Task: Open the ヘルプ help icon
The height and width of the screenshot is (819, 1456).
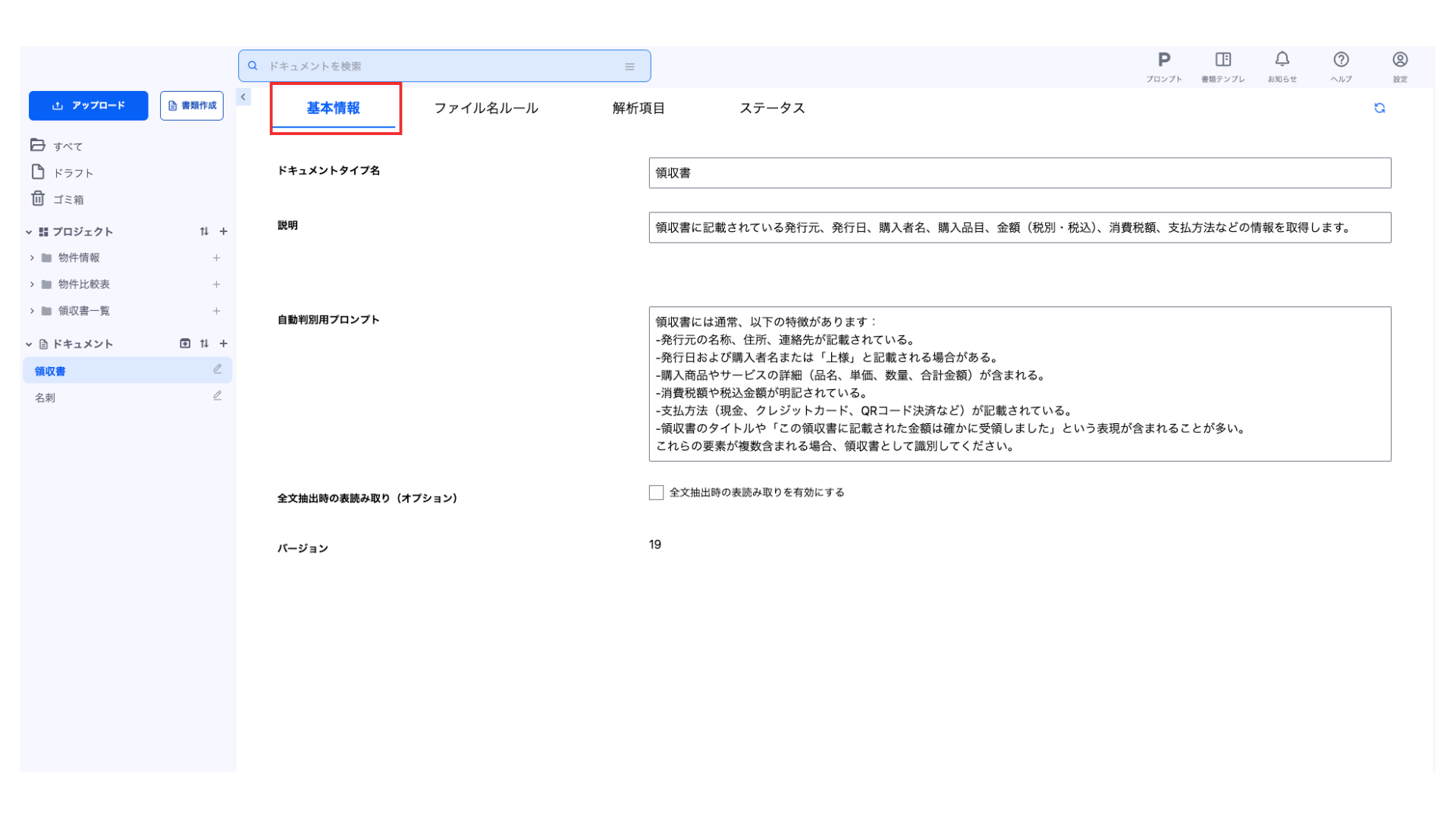Action: click(x=1341, y=66)
